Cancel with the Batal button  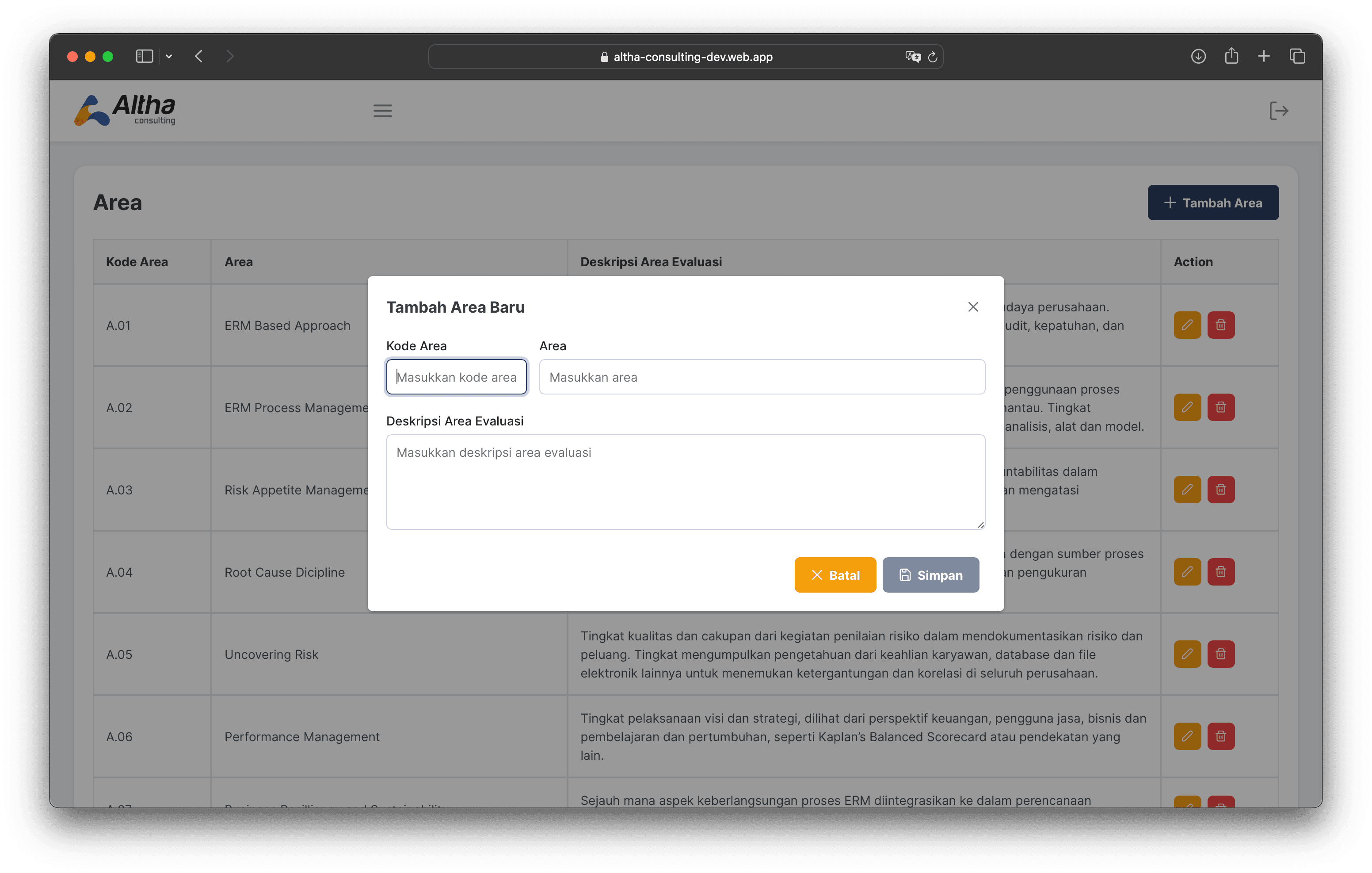coord(835,575)
